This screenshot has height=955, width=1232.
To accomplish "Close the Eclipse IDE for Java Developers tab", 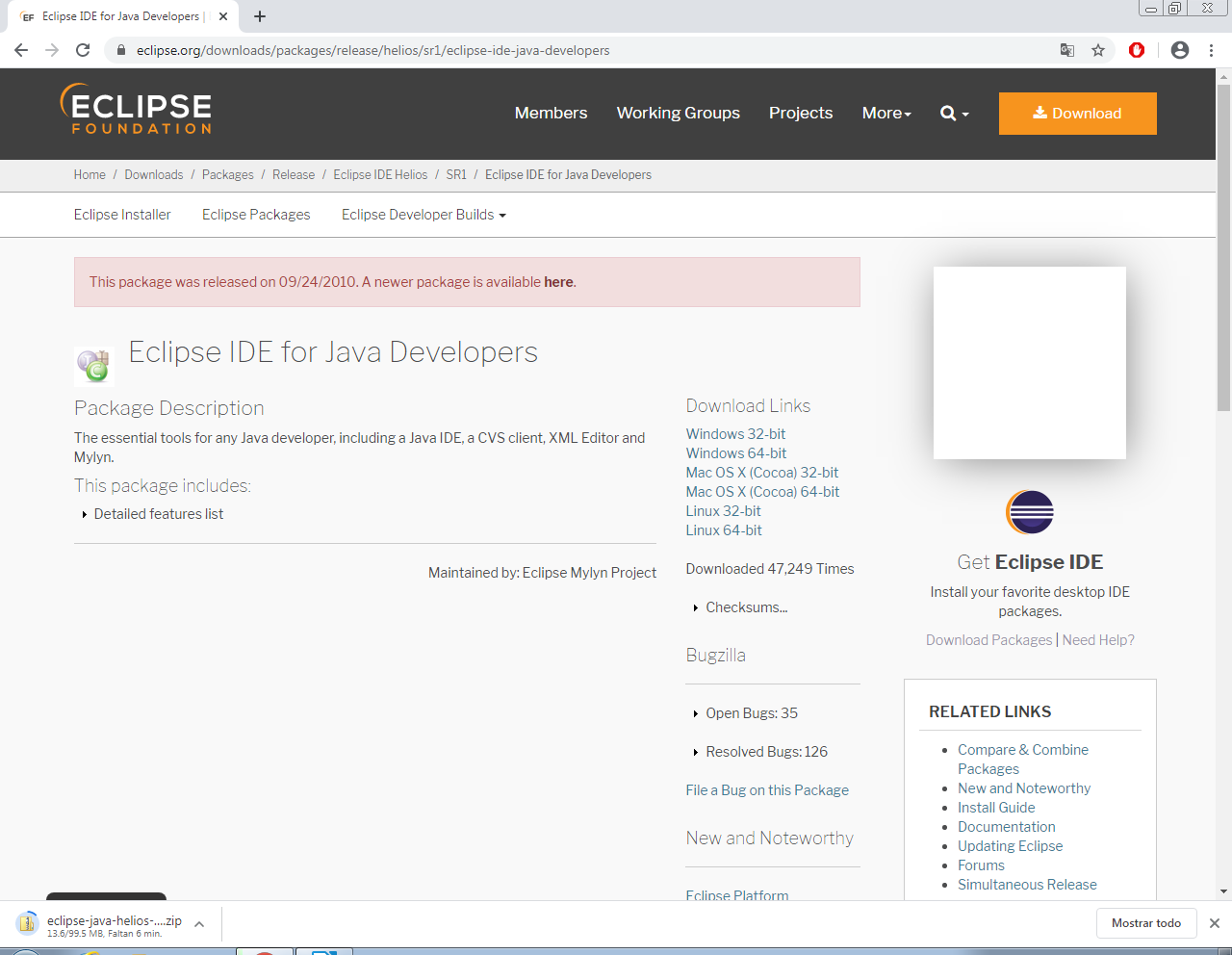I will [x=223, y=16].
